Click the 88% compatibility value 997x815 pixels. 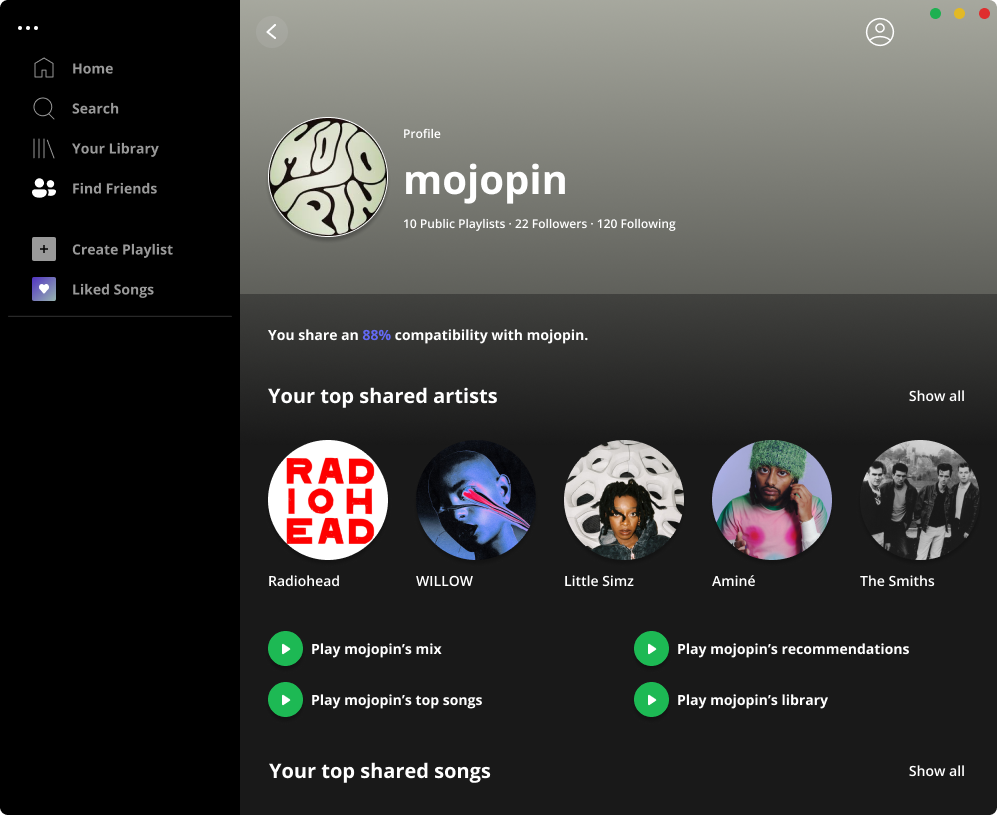coord(376,335)
